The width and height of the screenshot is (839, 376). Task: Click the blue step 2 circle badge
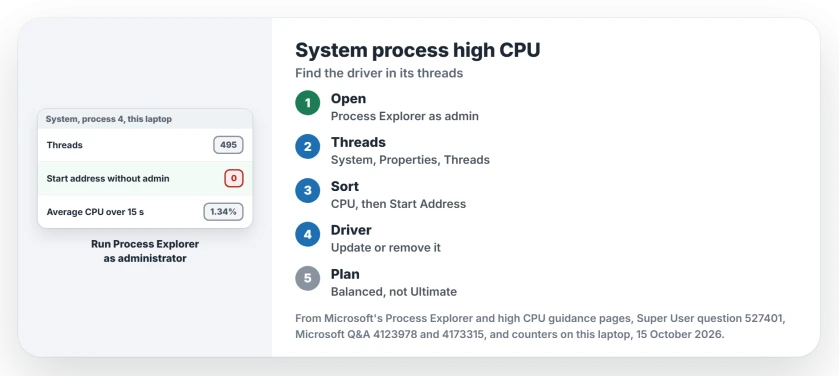[x=308, y=147]
